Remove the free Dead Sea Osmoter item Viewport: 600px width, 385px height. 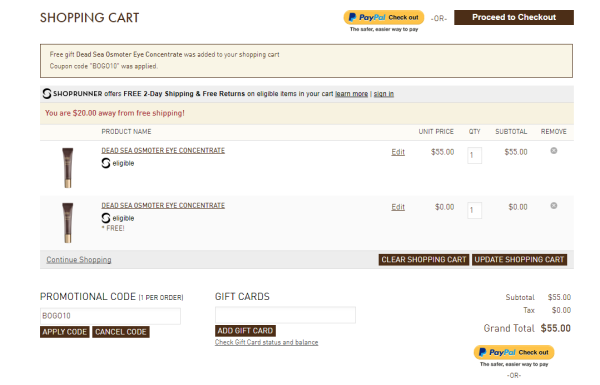[553, 206]
